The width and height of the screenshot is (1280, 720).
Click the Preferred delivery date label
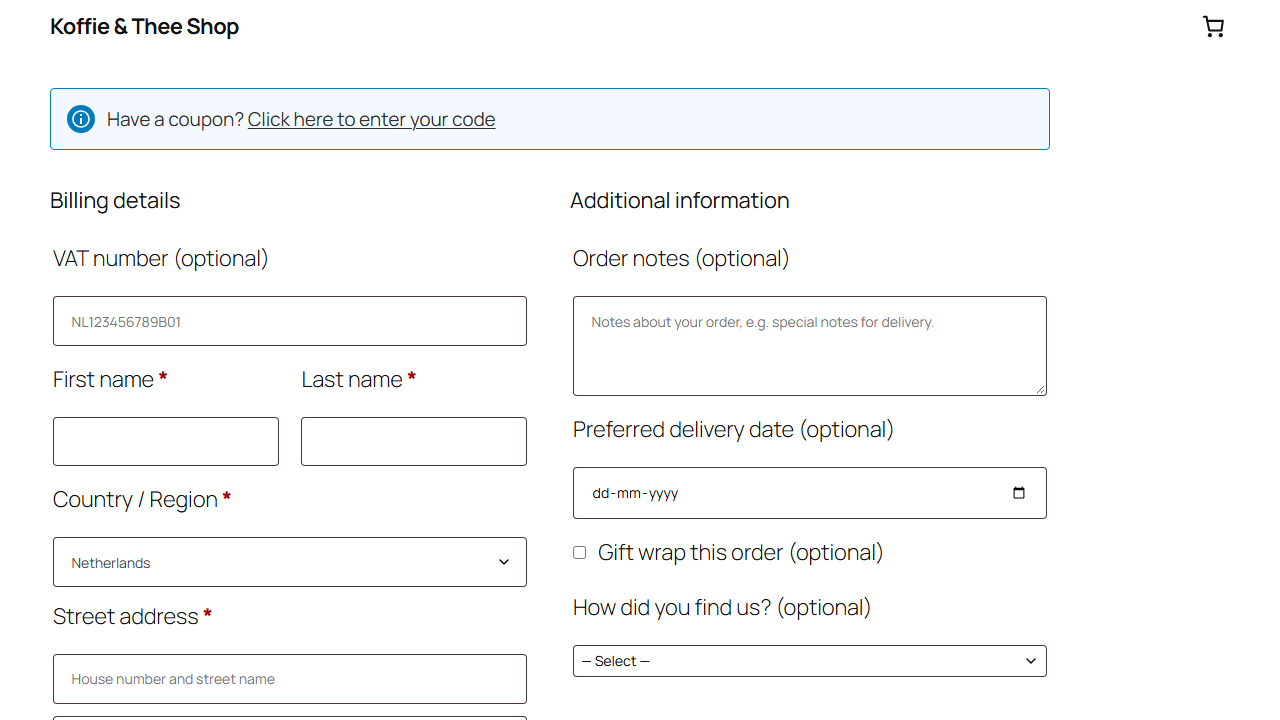pos(733,429)
